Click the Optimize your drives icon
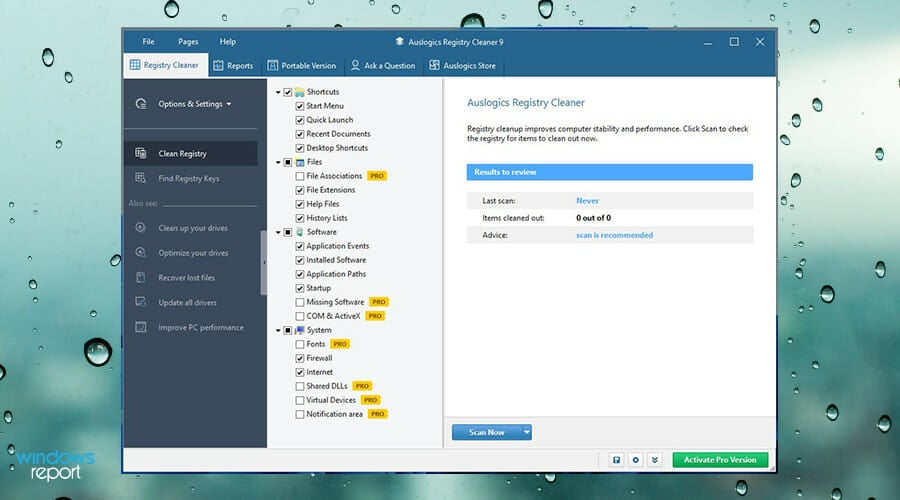The height and width of the screenshot is (500, 900). tap(141, 252)
